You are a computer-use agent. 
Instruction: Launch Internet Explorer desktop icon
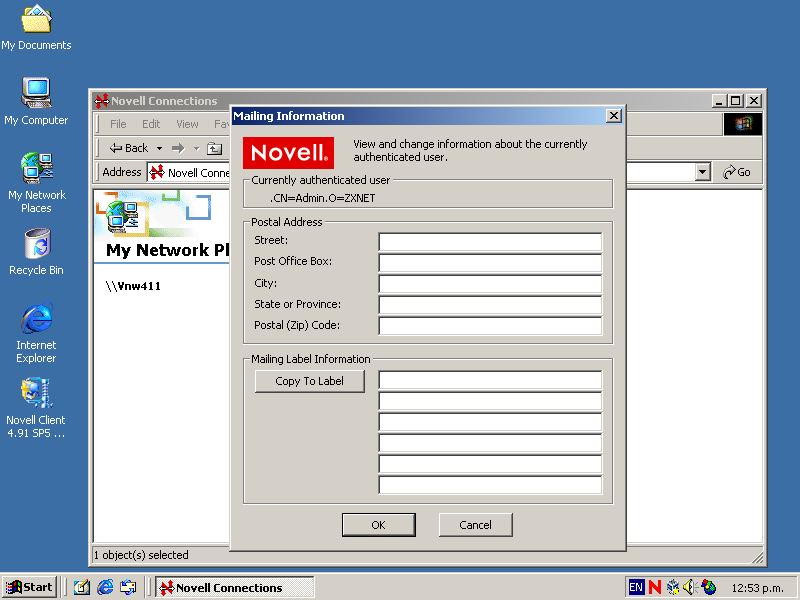[36, 333]
